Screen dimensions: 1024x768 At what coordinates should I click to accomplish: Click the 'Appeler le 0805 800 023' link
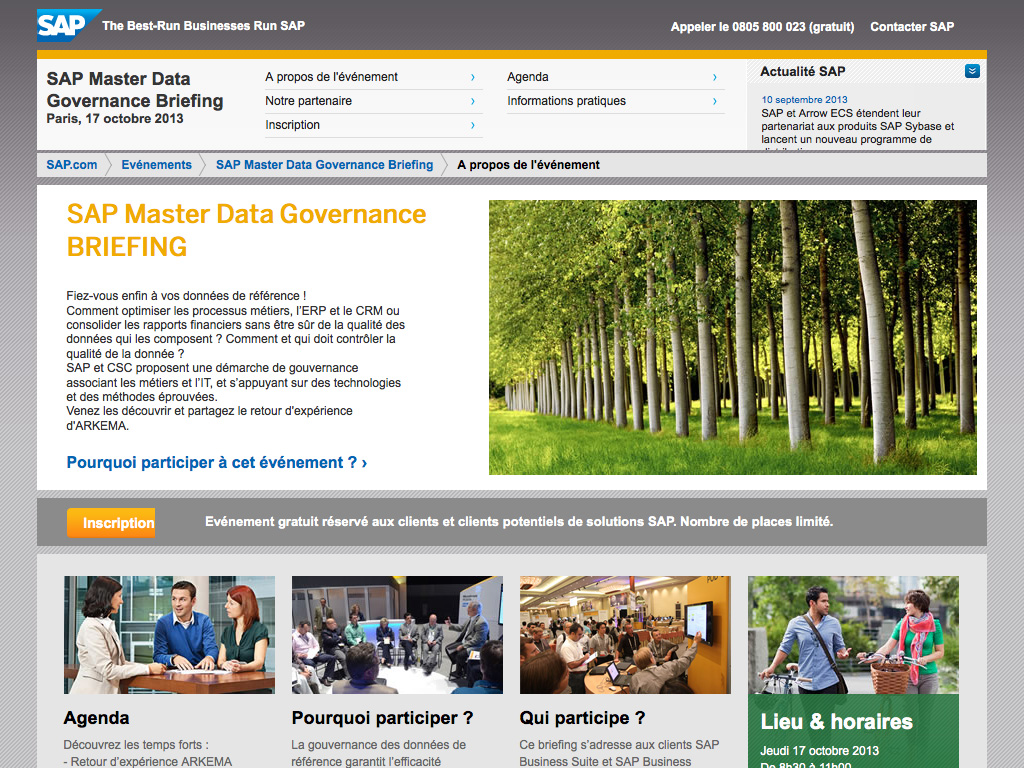pos(762,27)
